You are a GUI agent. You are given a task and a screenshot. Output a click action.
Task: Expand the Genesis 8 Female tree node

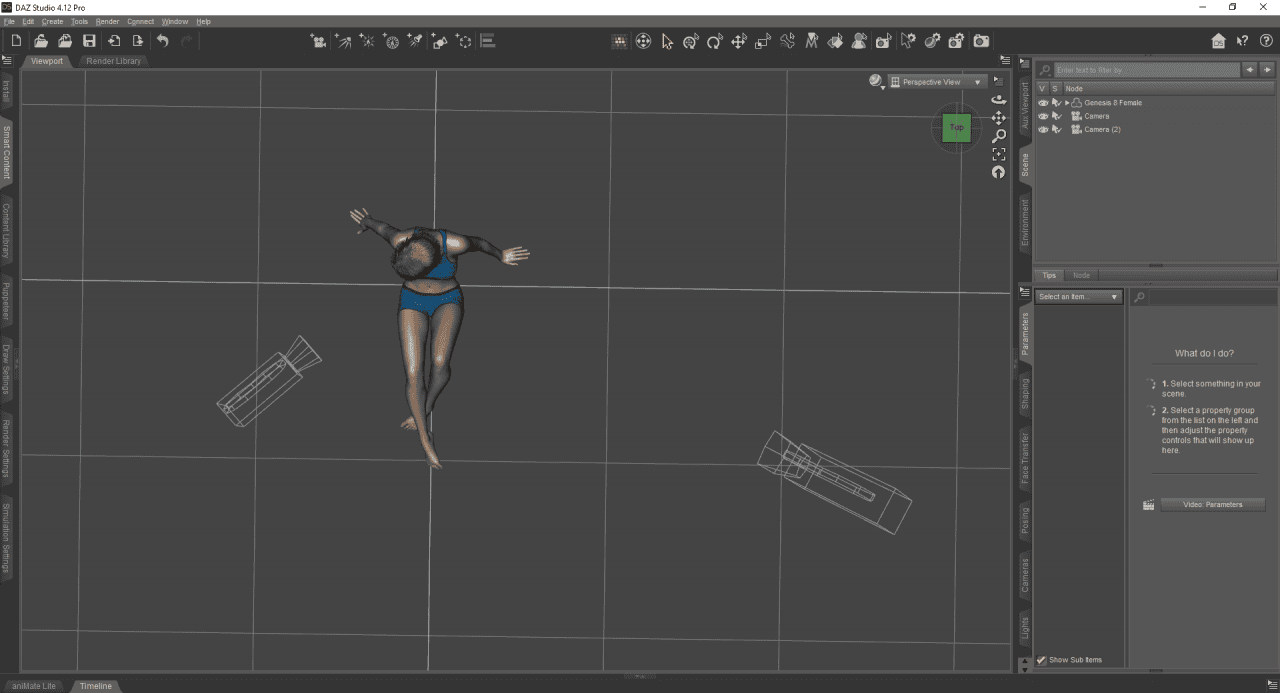tap(1067, 103)
